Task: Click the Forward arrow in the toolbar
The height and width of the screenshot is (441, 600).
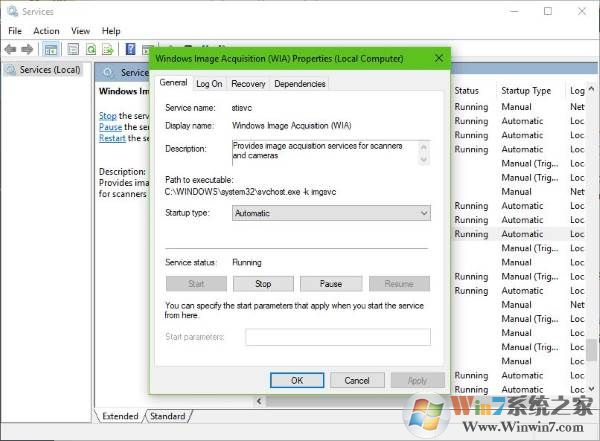Action: point(27,49)
